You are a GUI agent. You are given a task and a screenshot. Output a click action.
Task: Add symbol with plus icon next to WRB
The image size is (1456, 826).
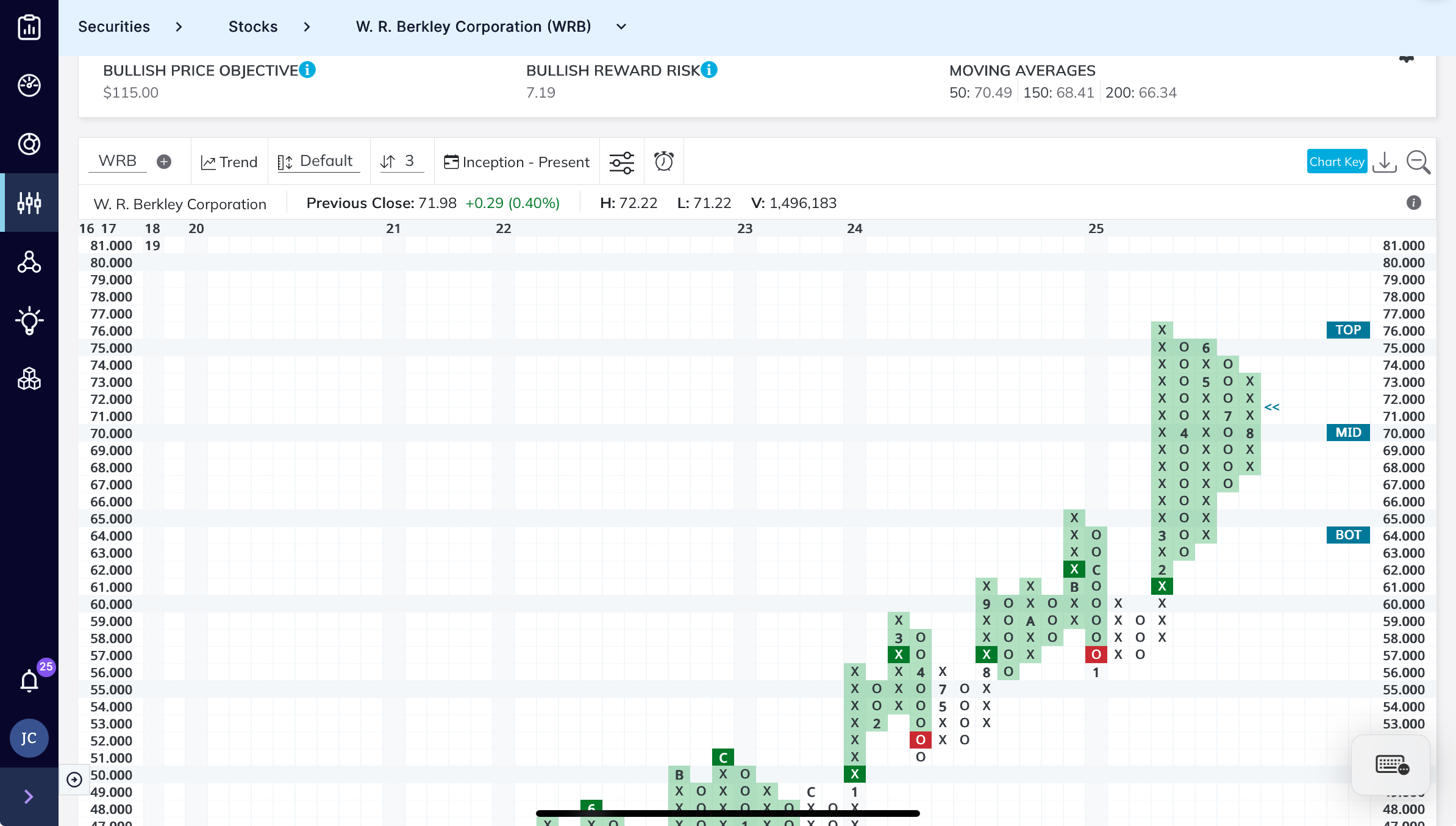[x=164, y=162]
